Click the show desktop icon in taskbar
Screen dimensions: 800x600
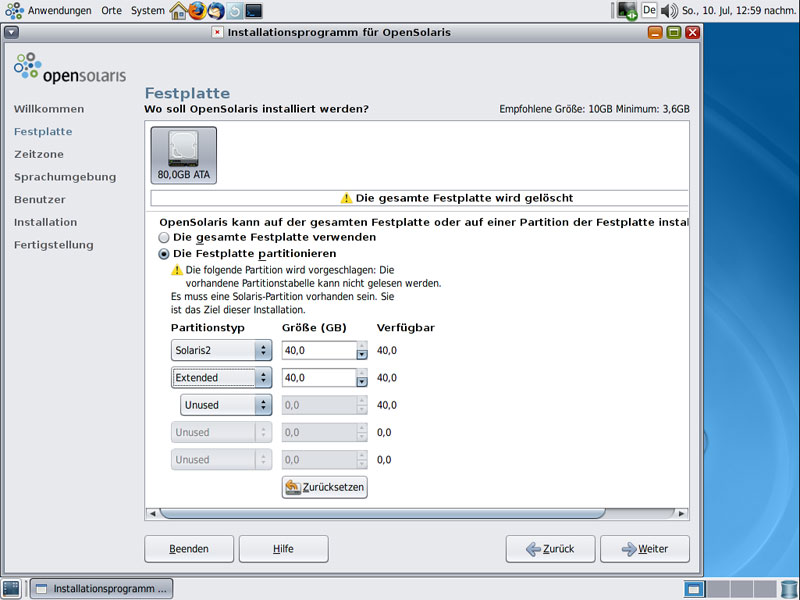pyautogui.click(x=11, y=588)
